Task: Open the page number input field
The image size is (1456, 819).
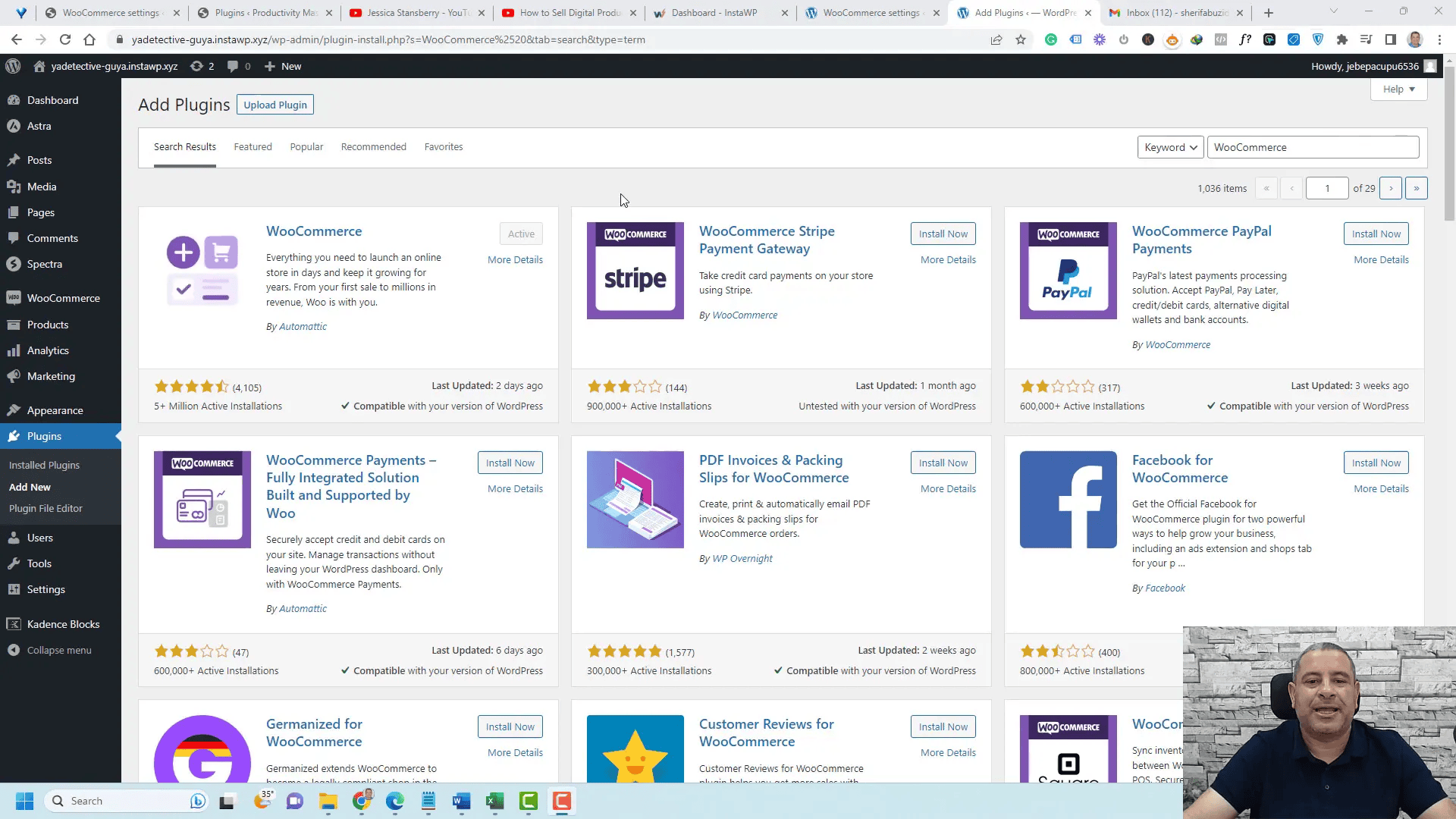Action: (1327, 188)
